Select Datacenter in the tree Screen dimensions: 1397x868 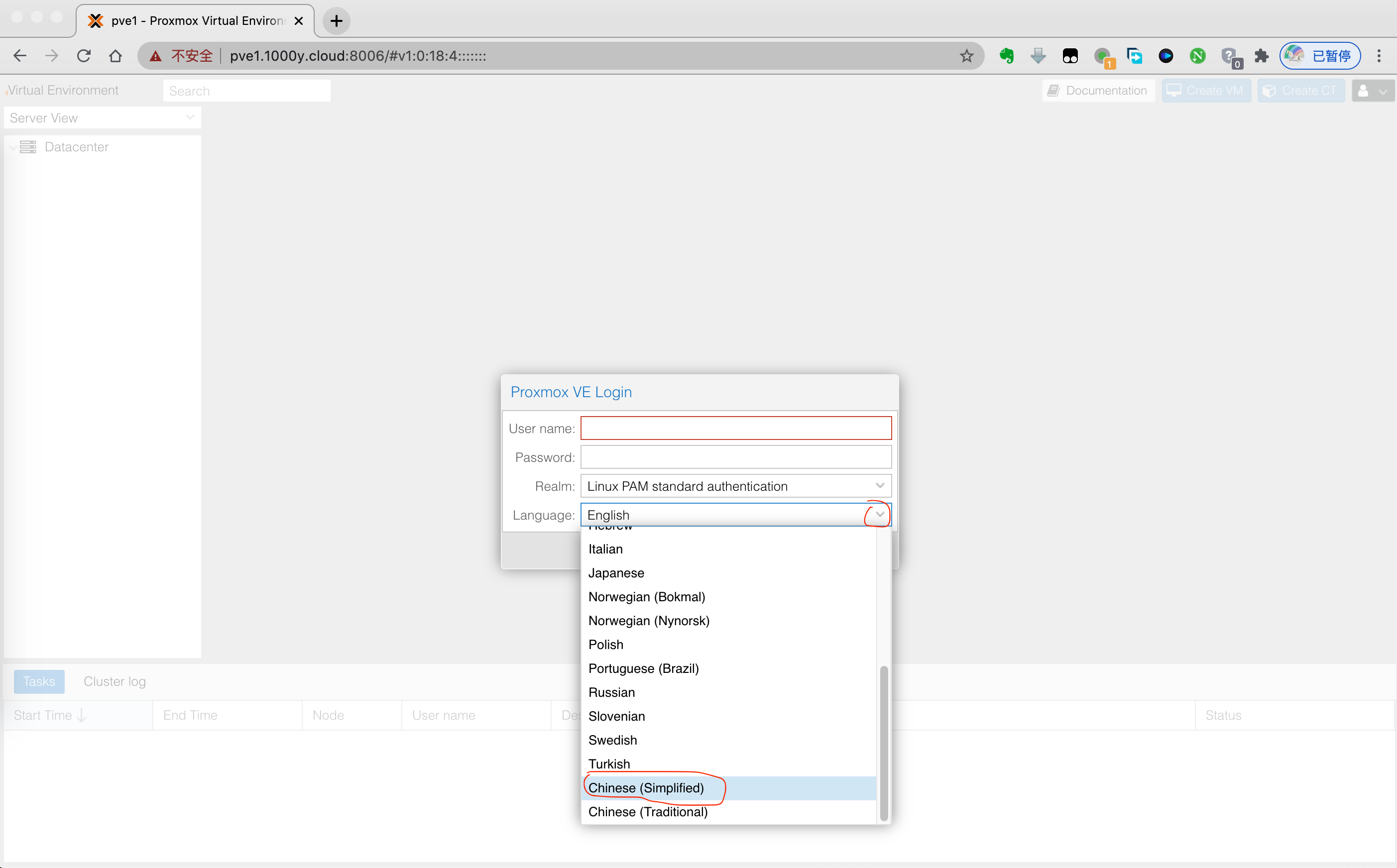click(x=76, y=147)
